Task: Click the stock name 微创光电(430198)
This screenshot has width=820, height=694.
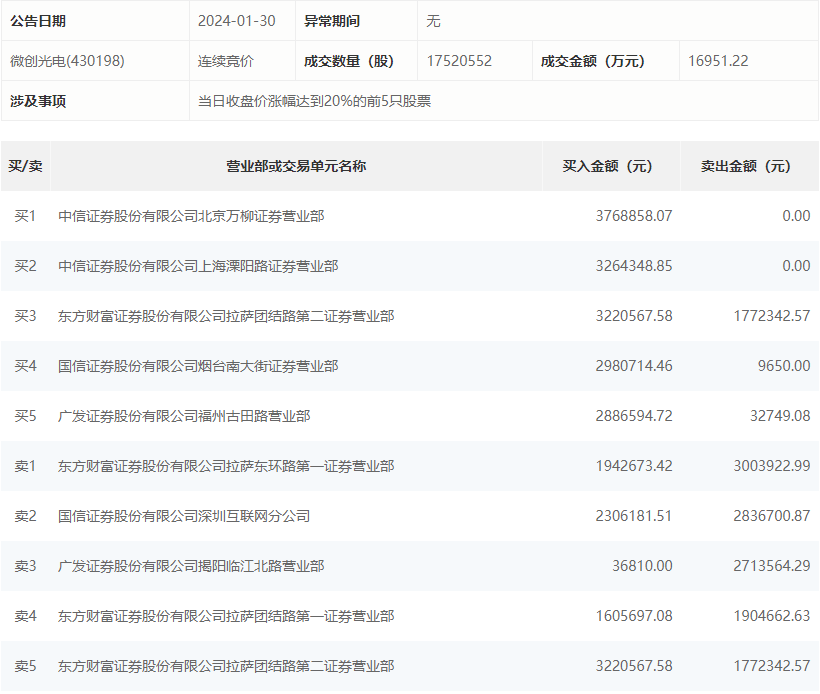Action: (67, 61)
